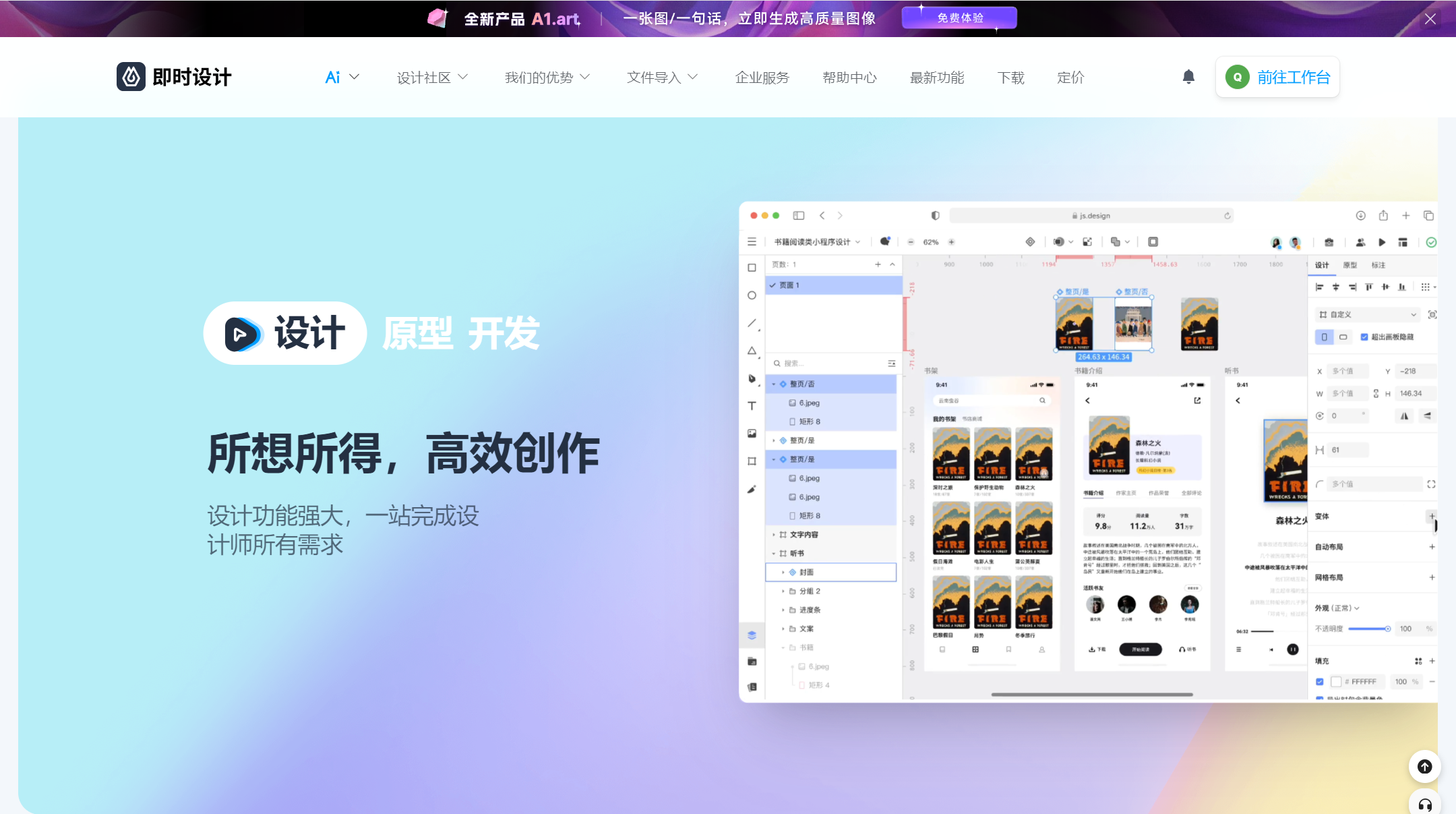Toggle the fill FFFFFF visibility checkbox

tap(1320, 682)
